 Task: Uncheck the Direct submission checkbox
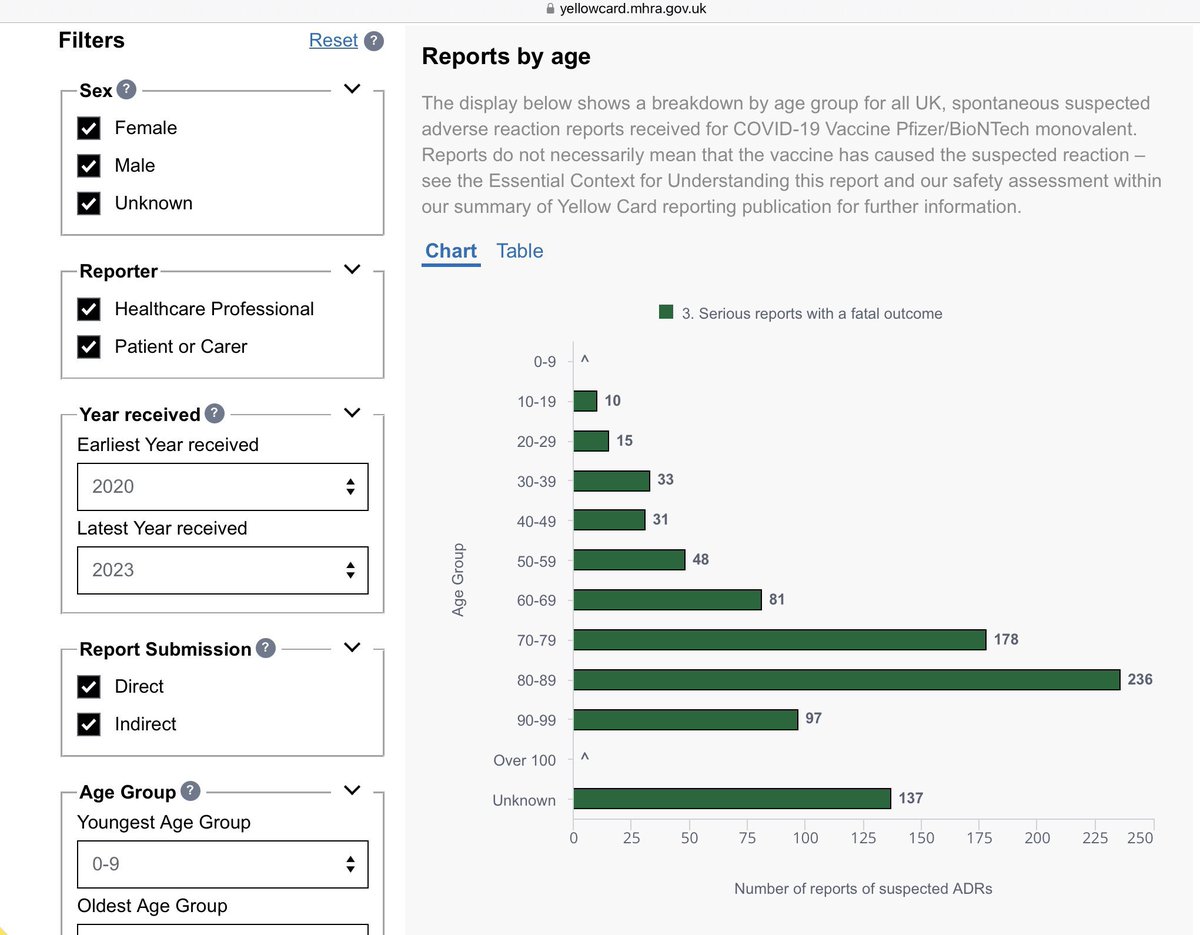pyautogui.click(x=89, y=687)
